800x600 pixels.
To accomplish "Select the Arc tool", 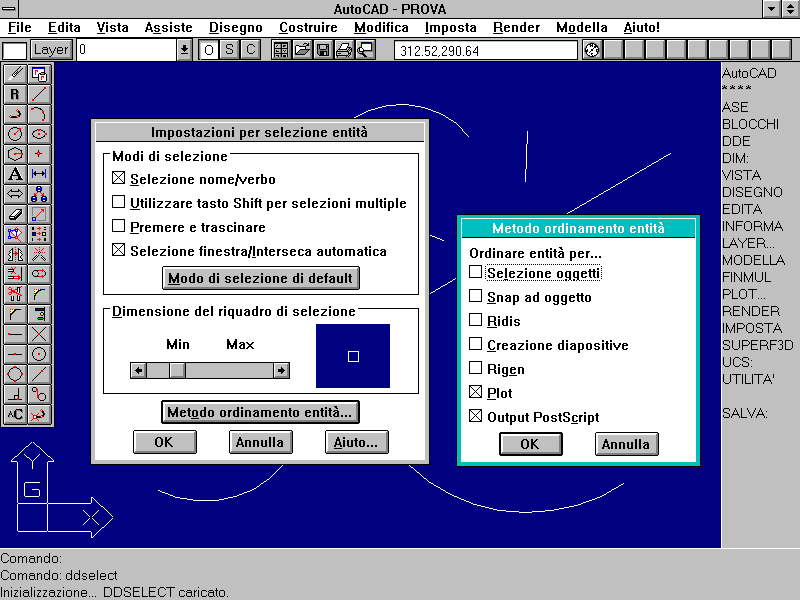I will [39, 114].
